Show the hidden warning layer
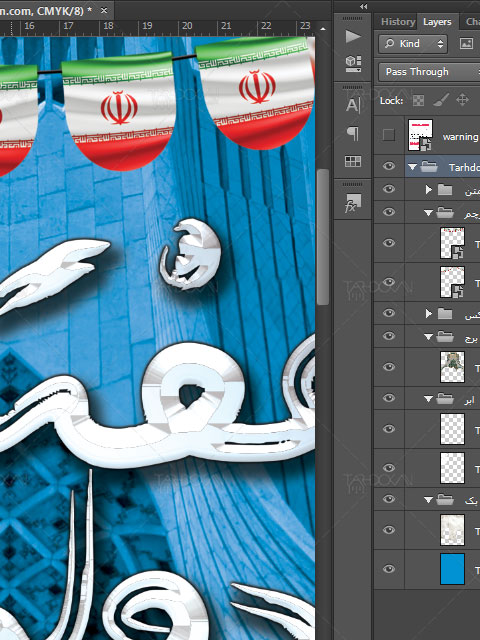480x640 pixels. point(389,135)
